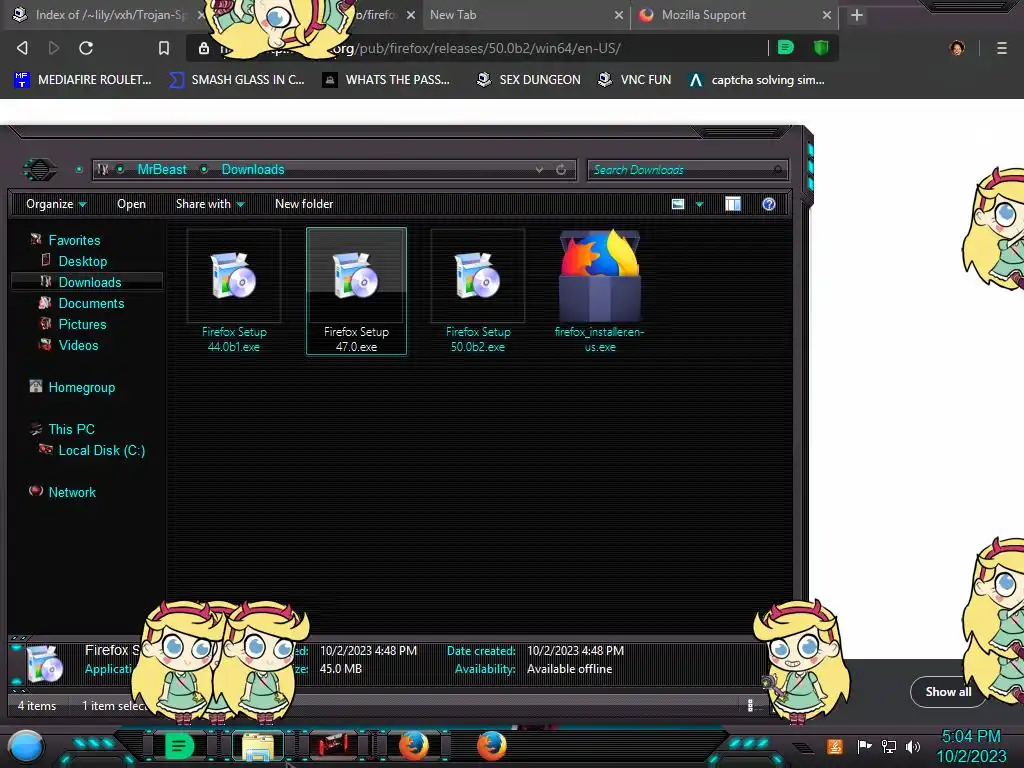Close the New Tab tab

pyautogui.click(x=618, y=15)
